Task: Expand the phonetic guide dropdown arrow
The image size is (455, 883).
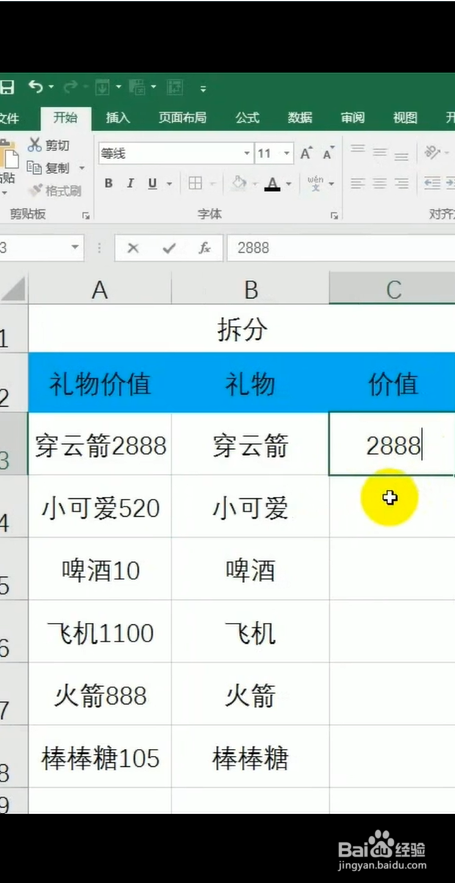Action: click(331, 184)
